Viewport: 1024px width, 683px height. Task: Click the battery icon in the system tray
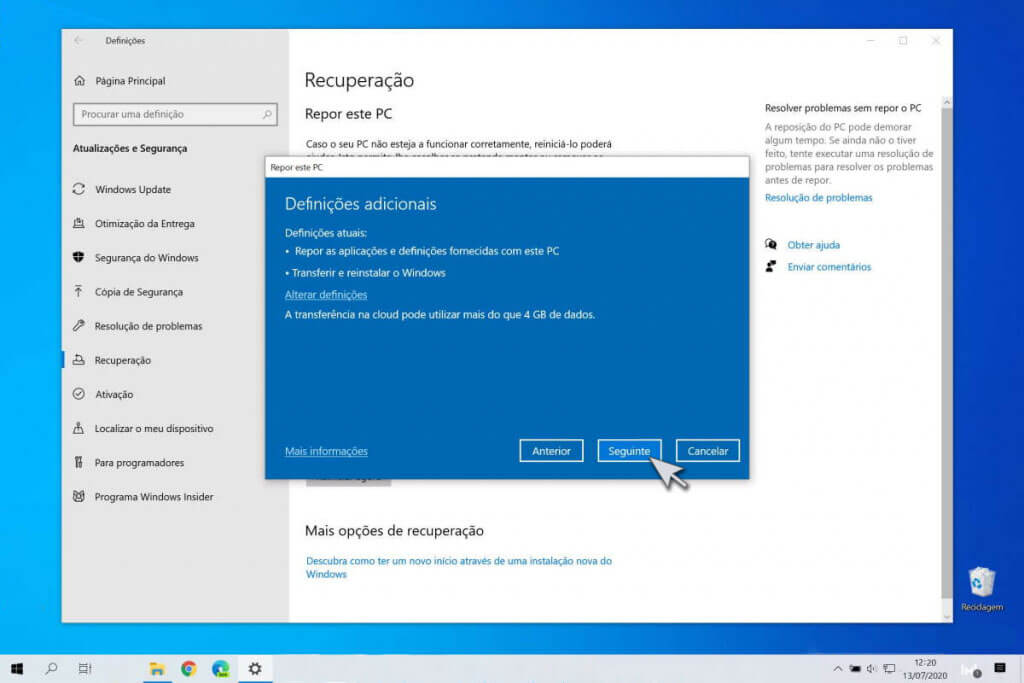pos(855,669)
